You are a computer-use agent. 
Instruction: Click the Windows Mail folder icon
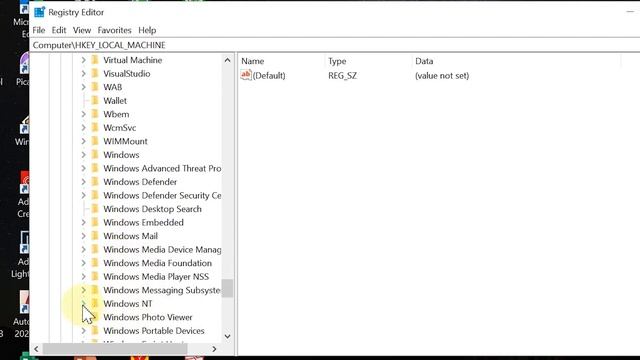[95, 236]
